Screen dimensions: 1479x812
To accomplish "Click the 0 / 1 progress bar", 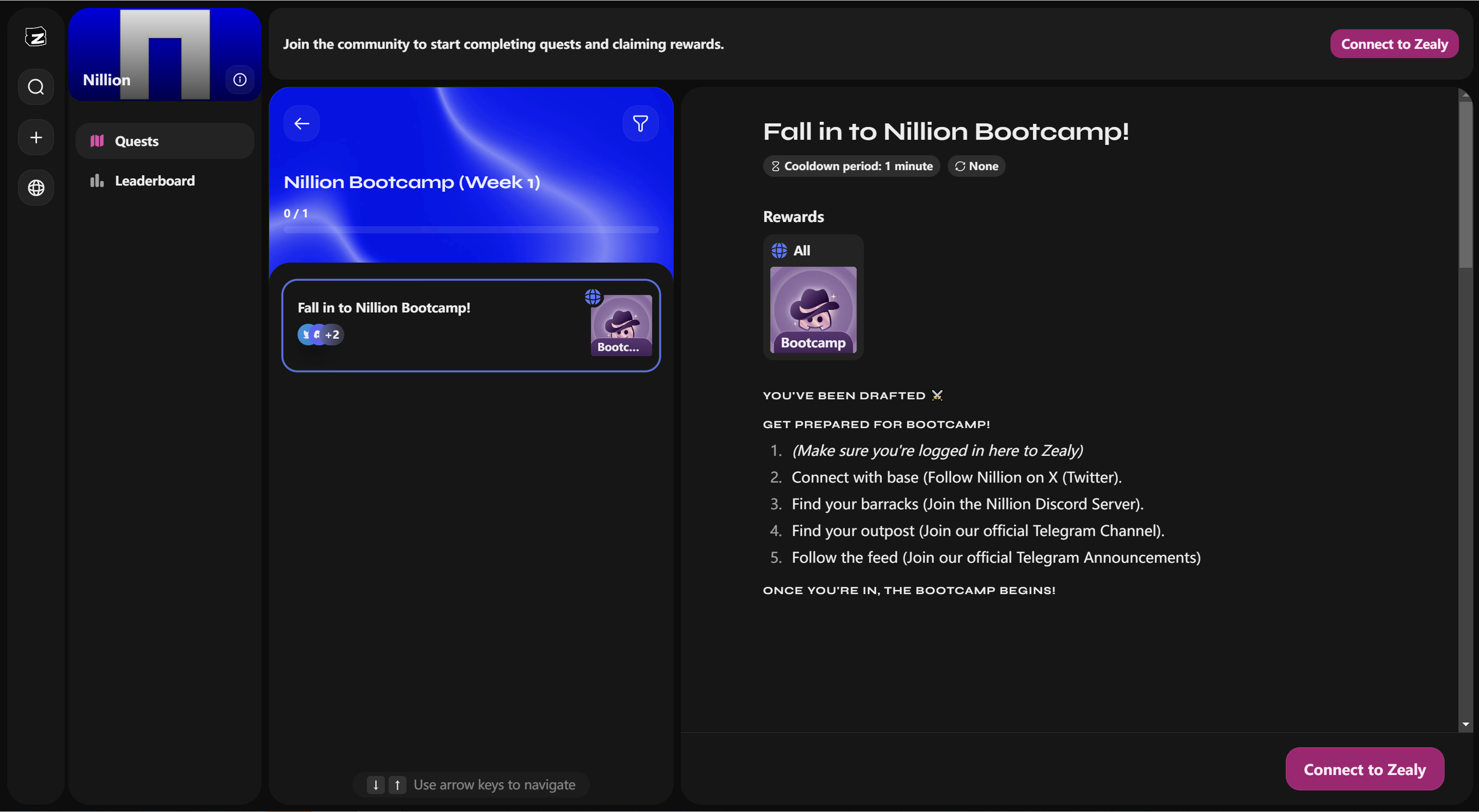I will click(x=471, y=230).
